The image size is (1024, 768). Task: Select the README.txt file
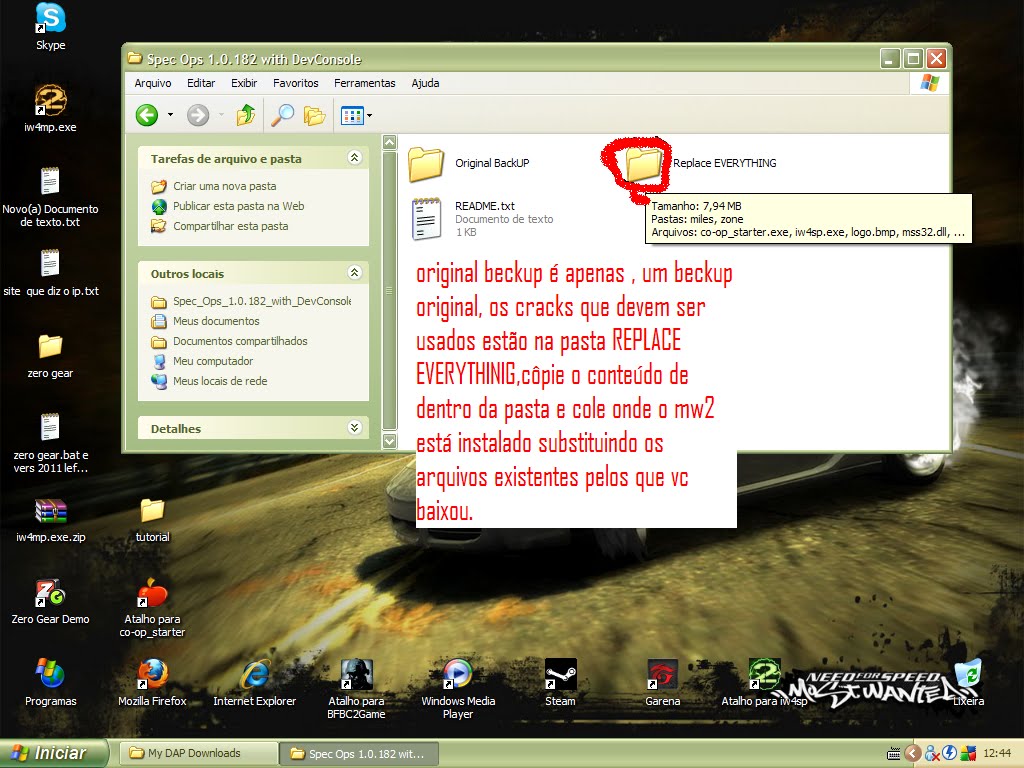click(x=482, y=219)
